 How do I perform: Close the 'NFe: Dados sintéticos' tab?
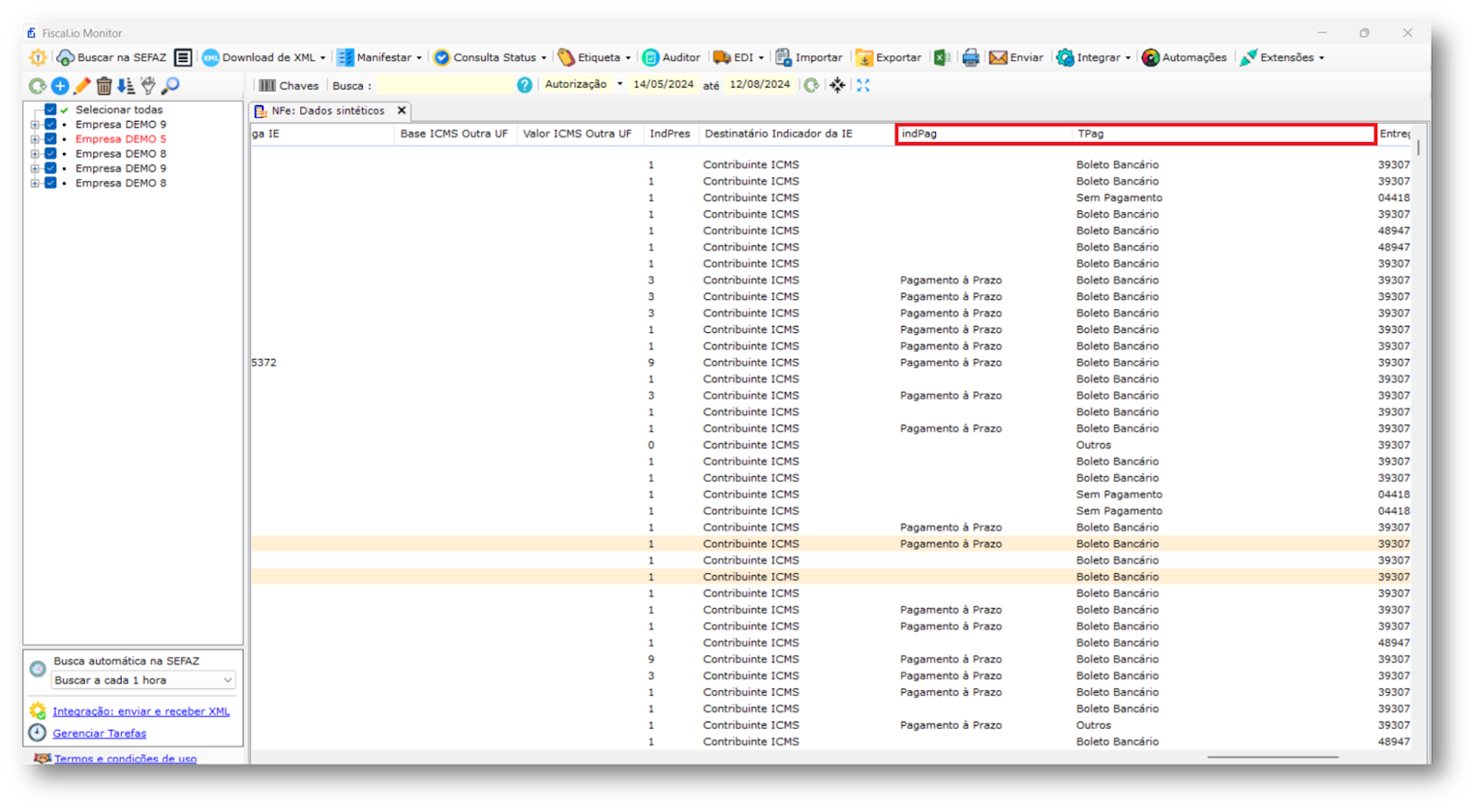click(402, 111)
